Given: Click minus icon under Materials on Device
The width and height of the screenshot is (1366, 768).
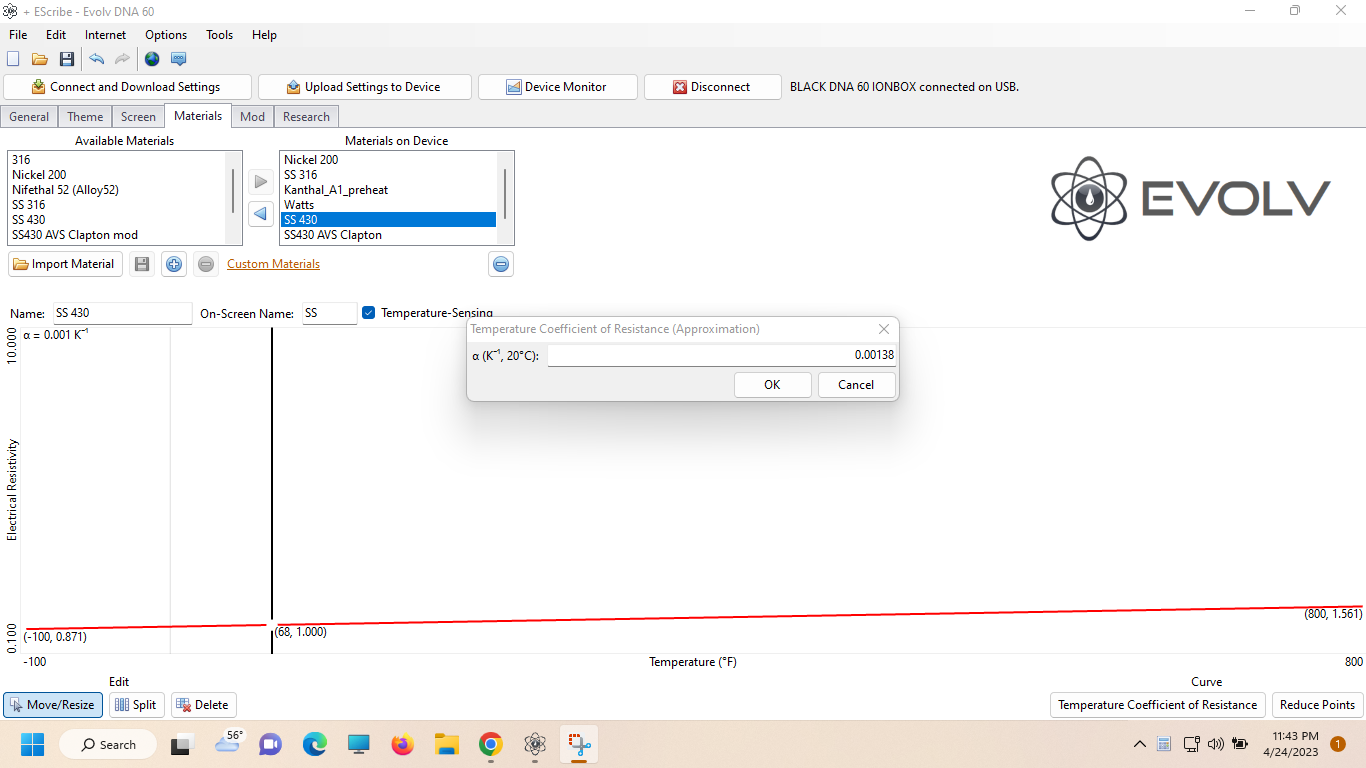Looking at the screenshot, I should coord(501,264).
